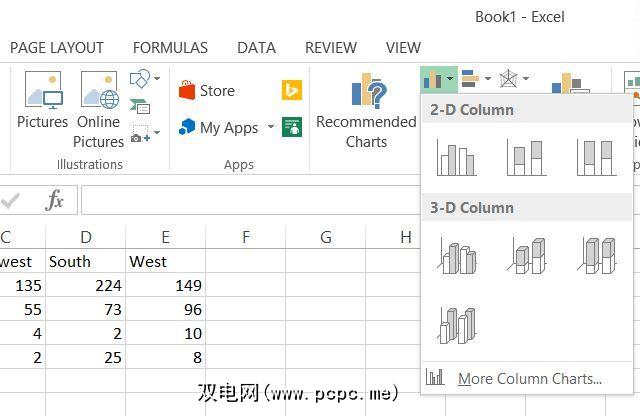Click the Bing Maps app icon
The height and width of the screenshot is (416, 640).
(x=292, y=91)
